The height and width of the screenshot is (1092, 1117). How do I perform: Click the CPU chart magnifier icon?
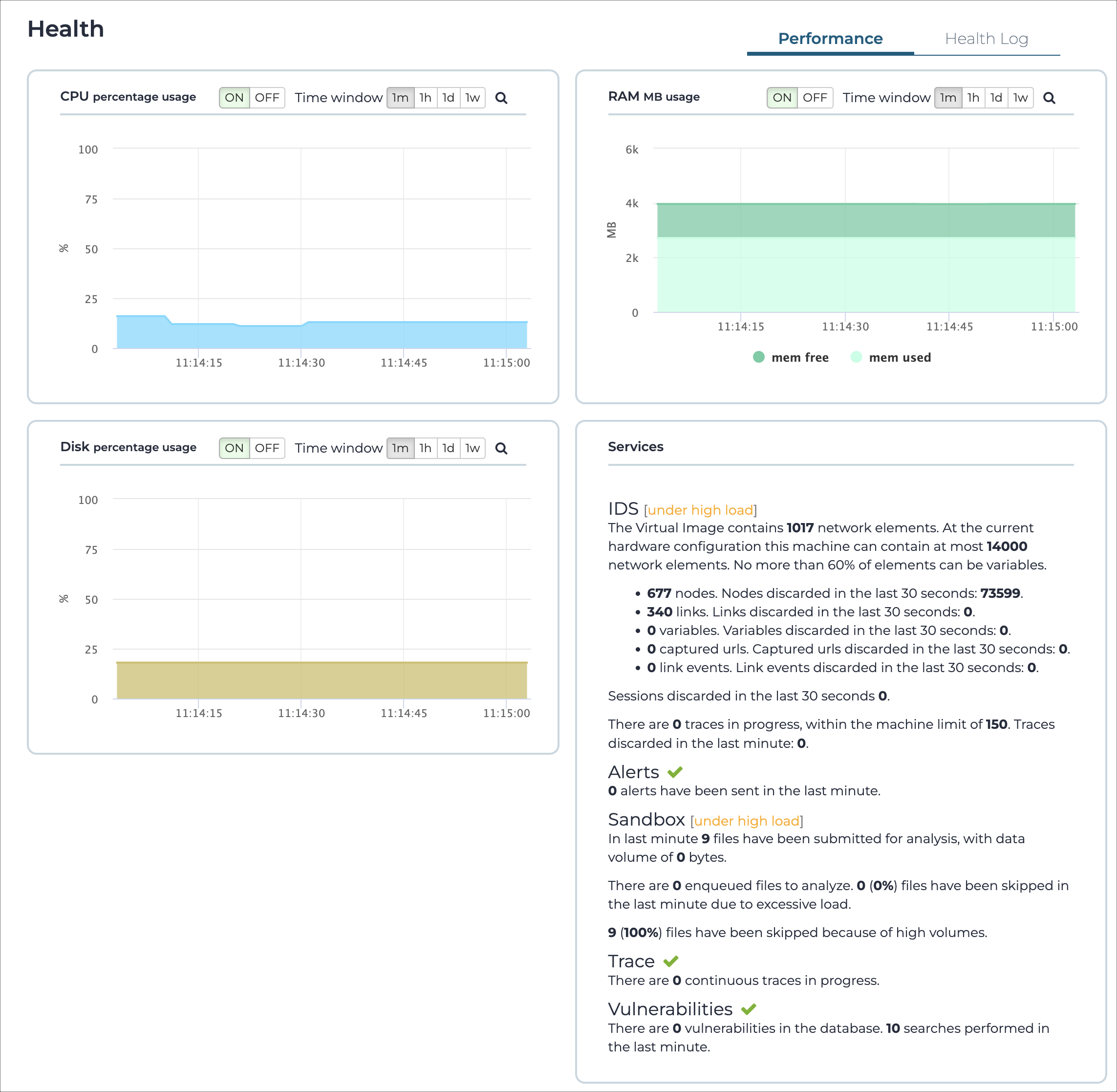501,98
